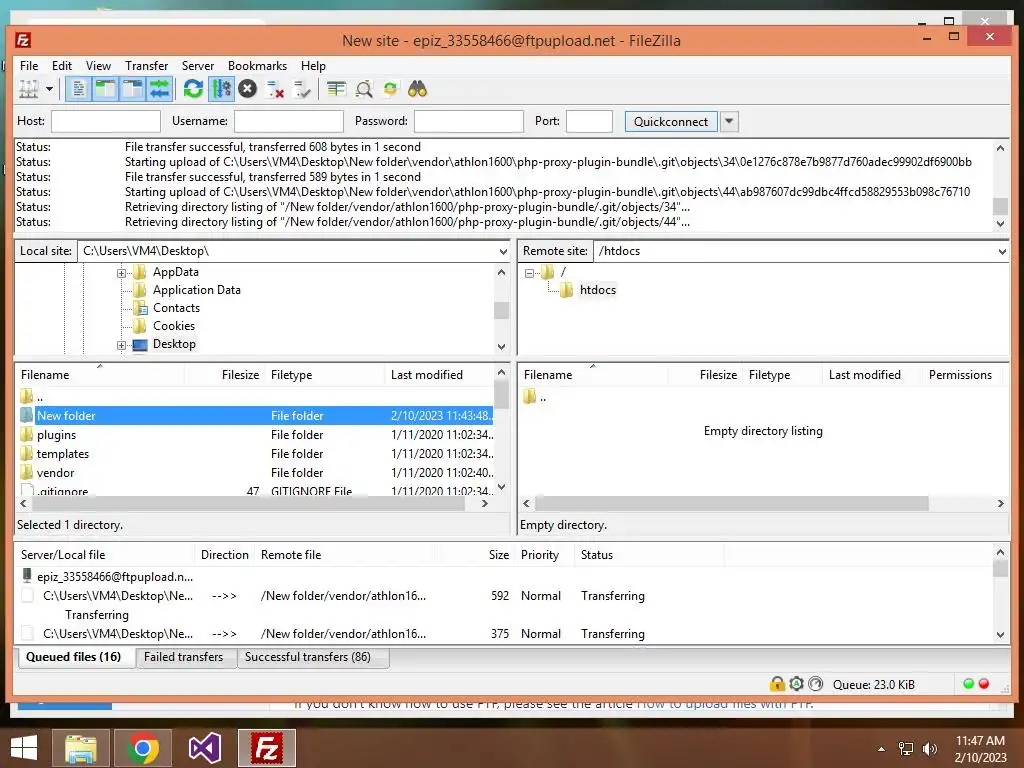Image resolution: width=1024 pixels, height=768 pixels.
Task: Click into the Host field
Action: coord(106,121)
